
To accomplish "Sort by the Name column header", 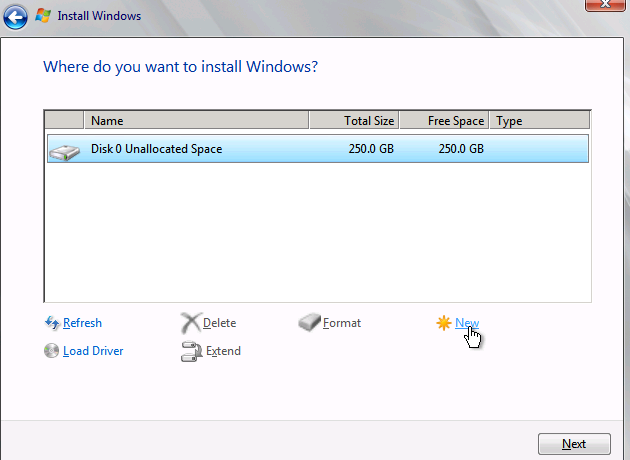I will 196,121.
